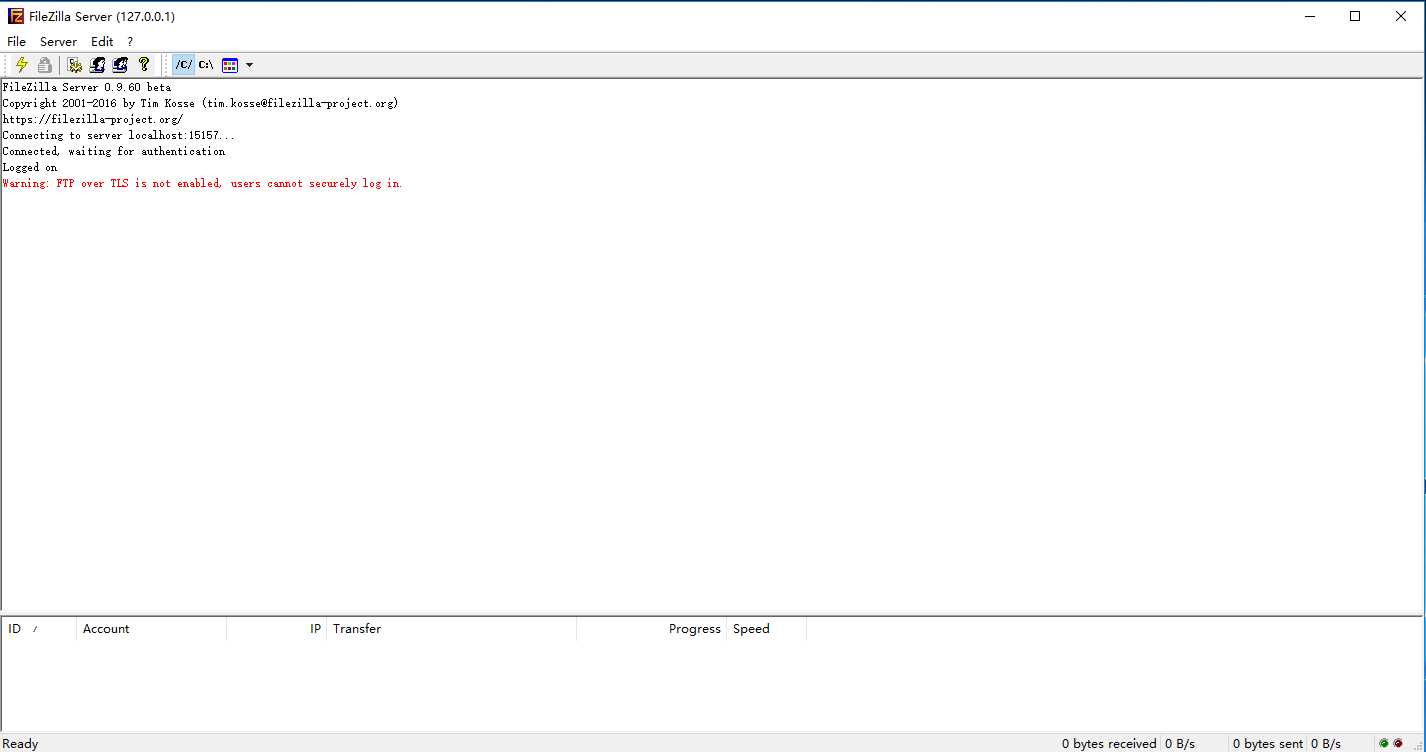Sort connections by Speed column
1426x752 pixels.
[x=766, y=629]
